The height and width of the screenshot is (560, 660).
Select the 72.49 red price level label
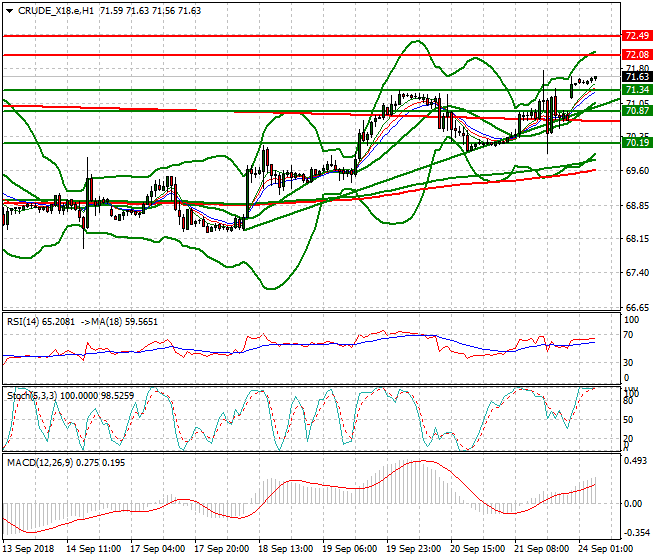(x=637, y=35)
